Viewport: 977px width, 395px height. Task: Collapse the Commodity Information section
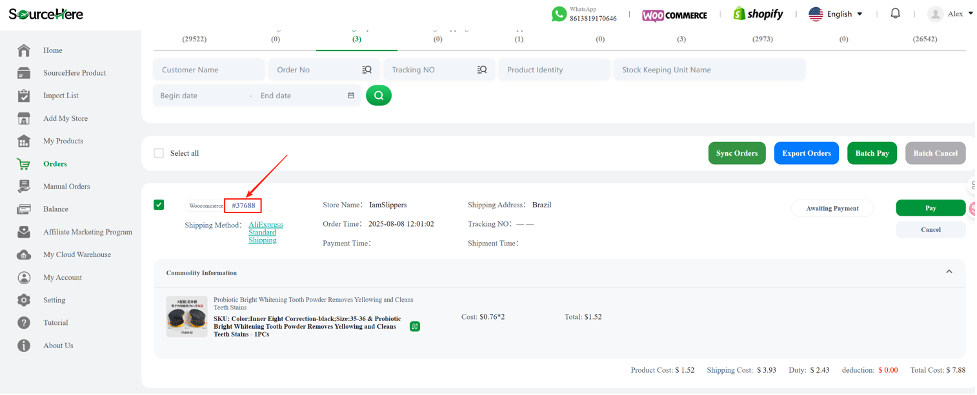tap(949, 272)
